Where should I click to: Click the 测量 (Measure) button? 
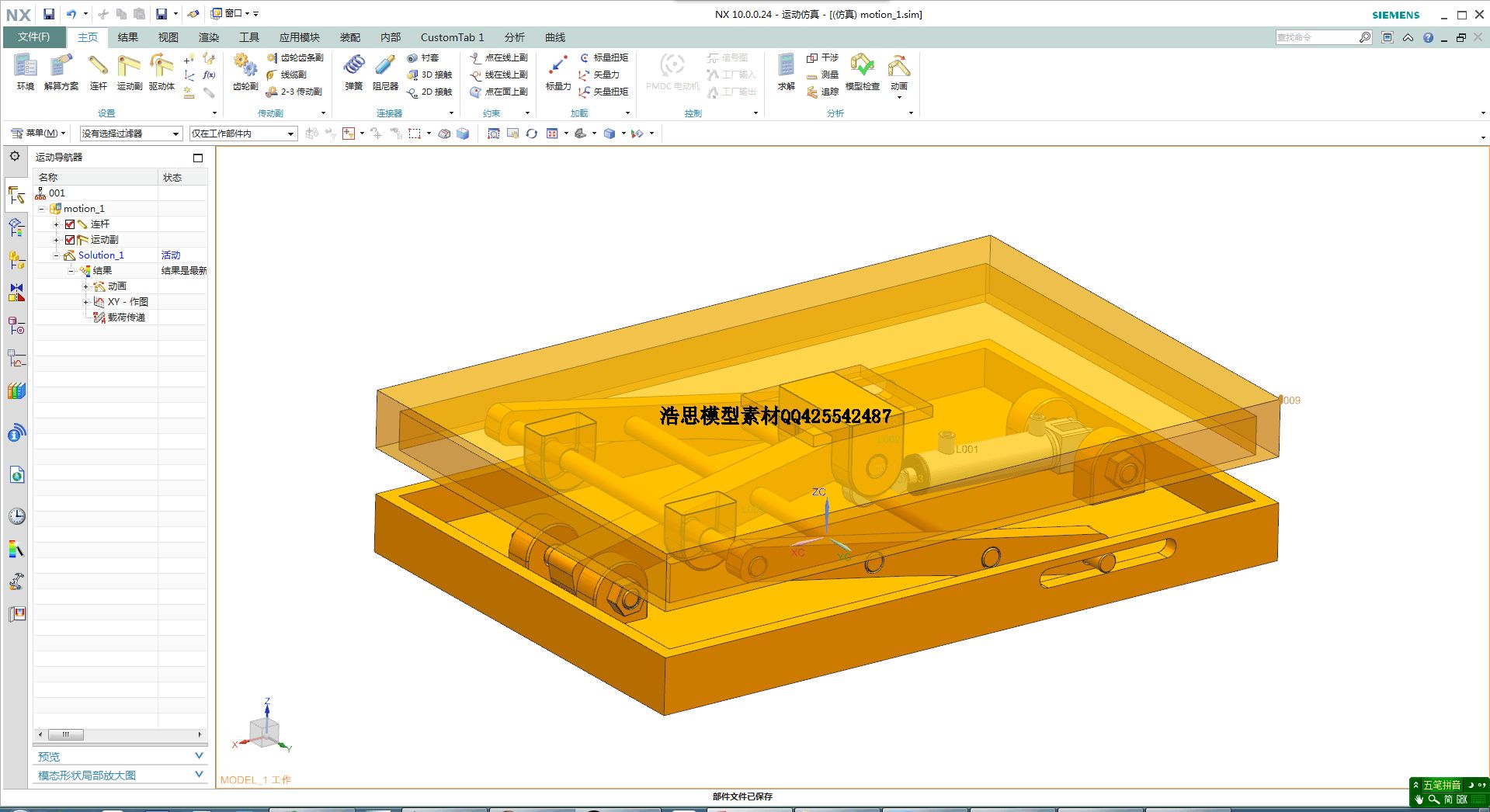pos(822,75)
